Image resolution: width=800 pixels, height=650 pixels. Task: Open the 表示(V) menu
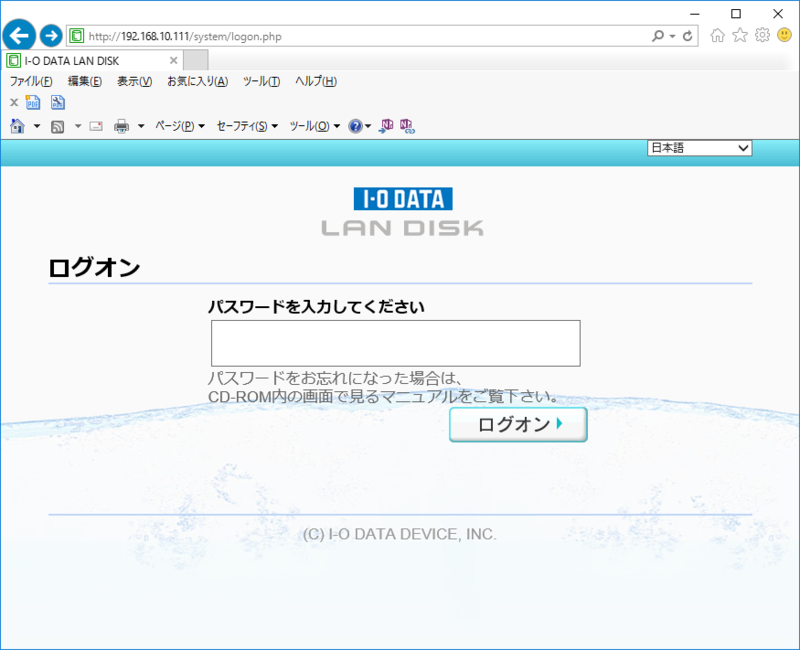click(x=134, y=81)
